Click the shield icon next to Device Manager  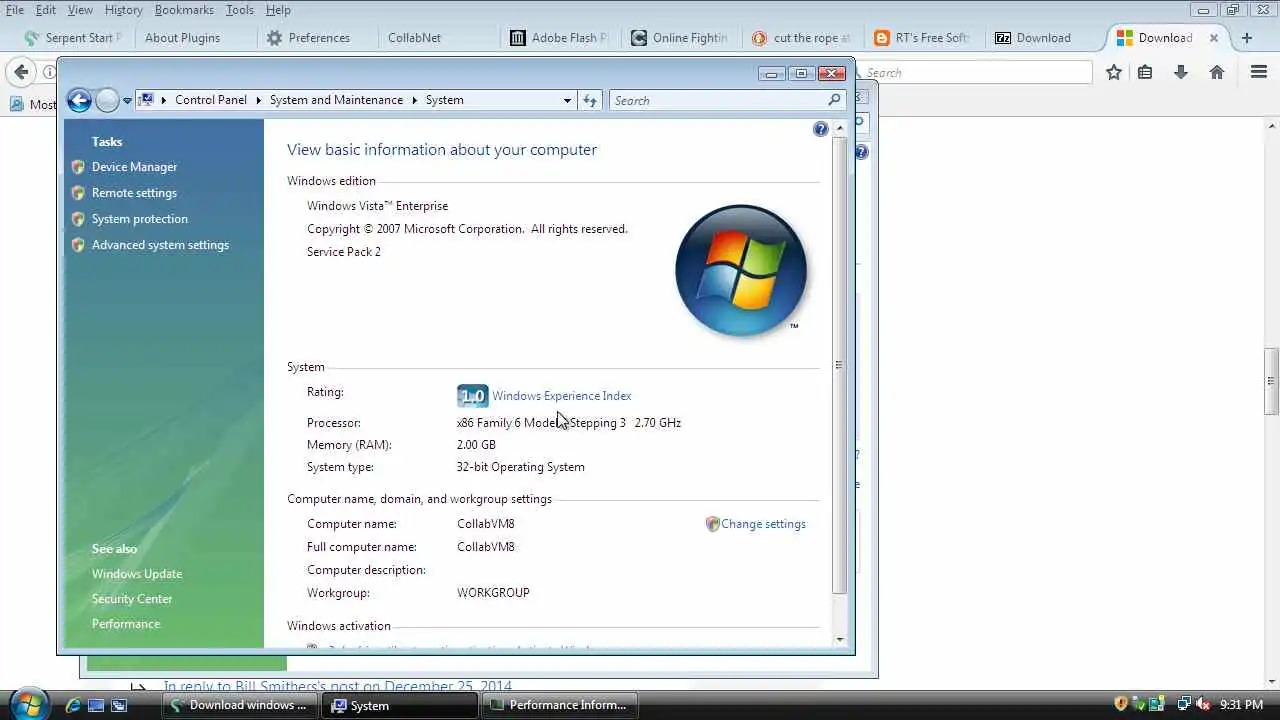(x=78, y=167)
